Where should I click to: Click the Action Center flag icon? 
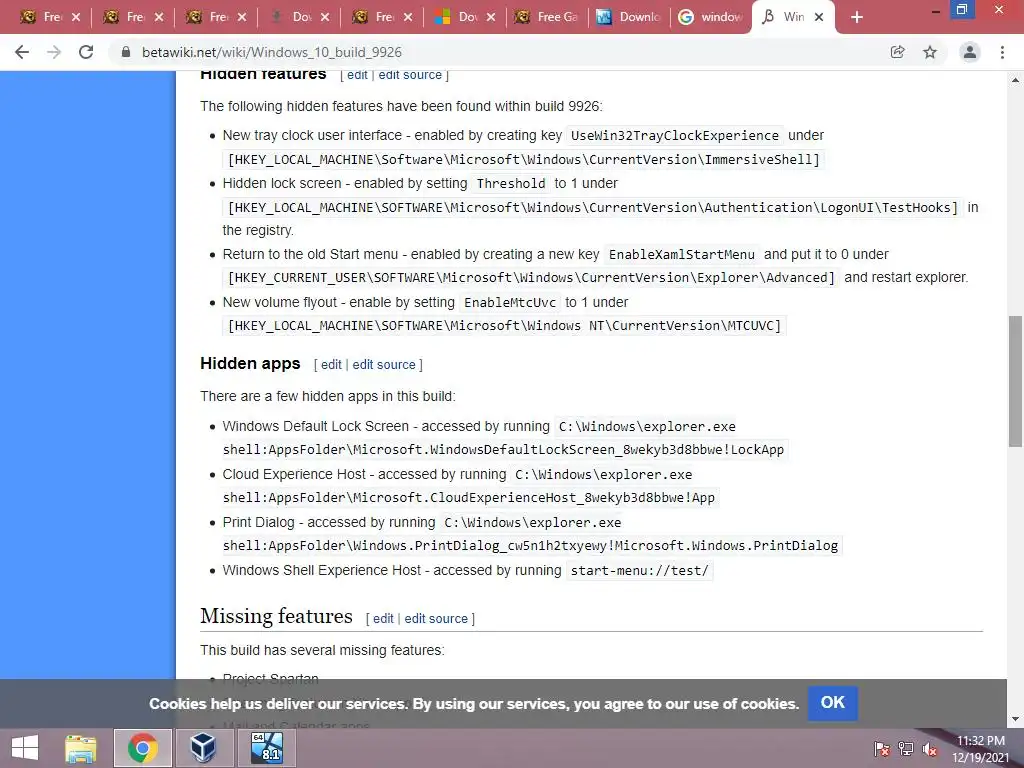point(882,749)
